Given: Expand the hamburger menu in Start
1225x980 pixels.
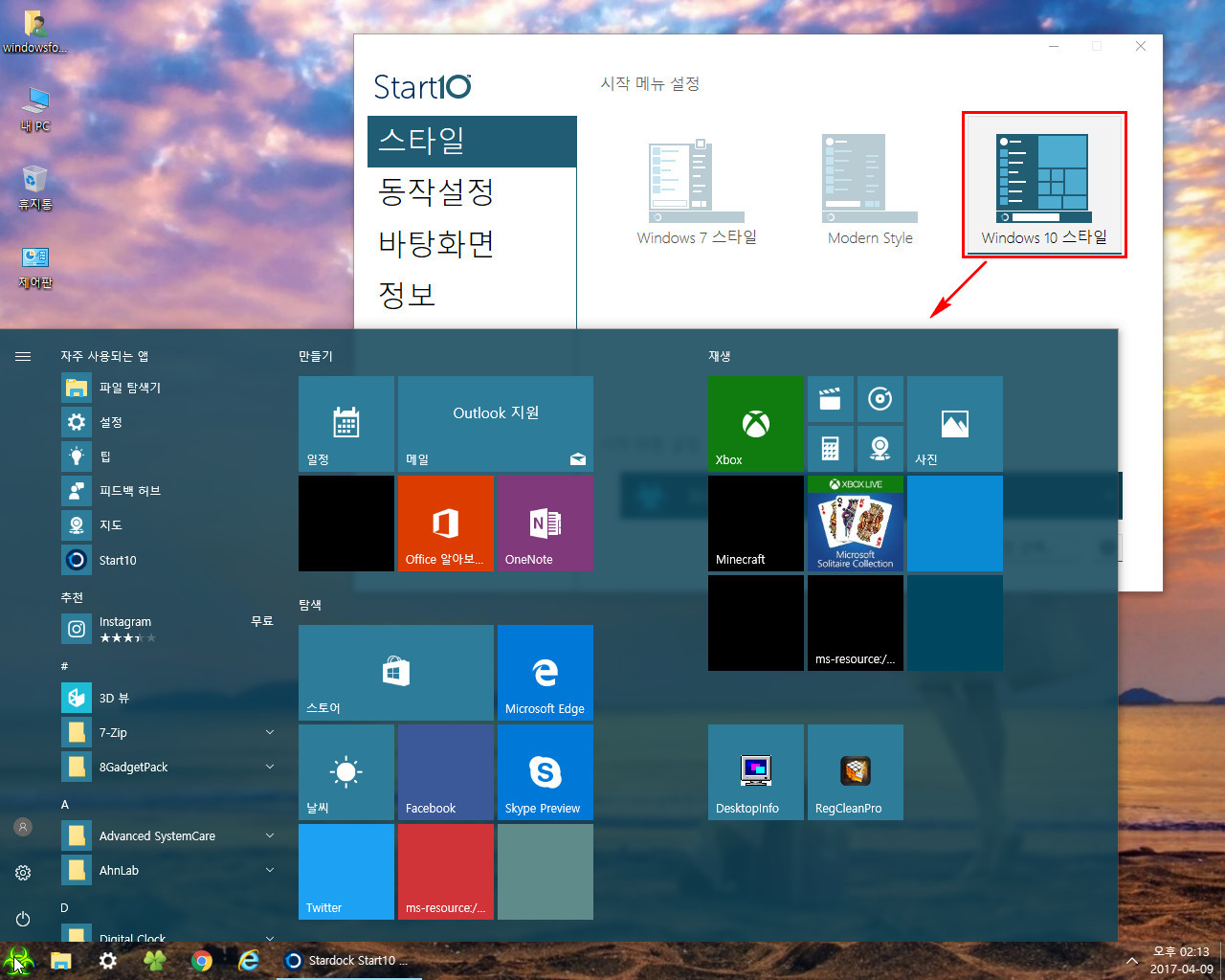Looking at the screenshot, I should [23, 356].
